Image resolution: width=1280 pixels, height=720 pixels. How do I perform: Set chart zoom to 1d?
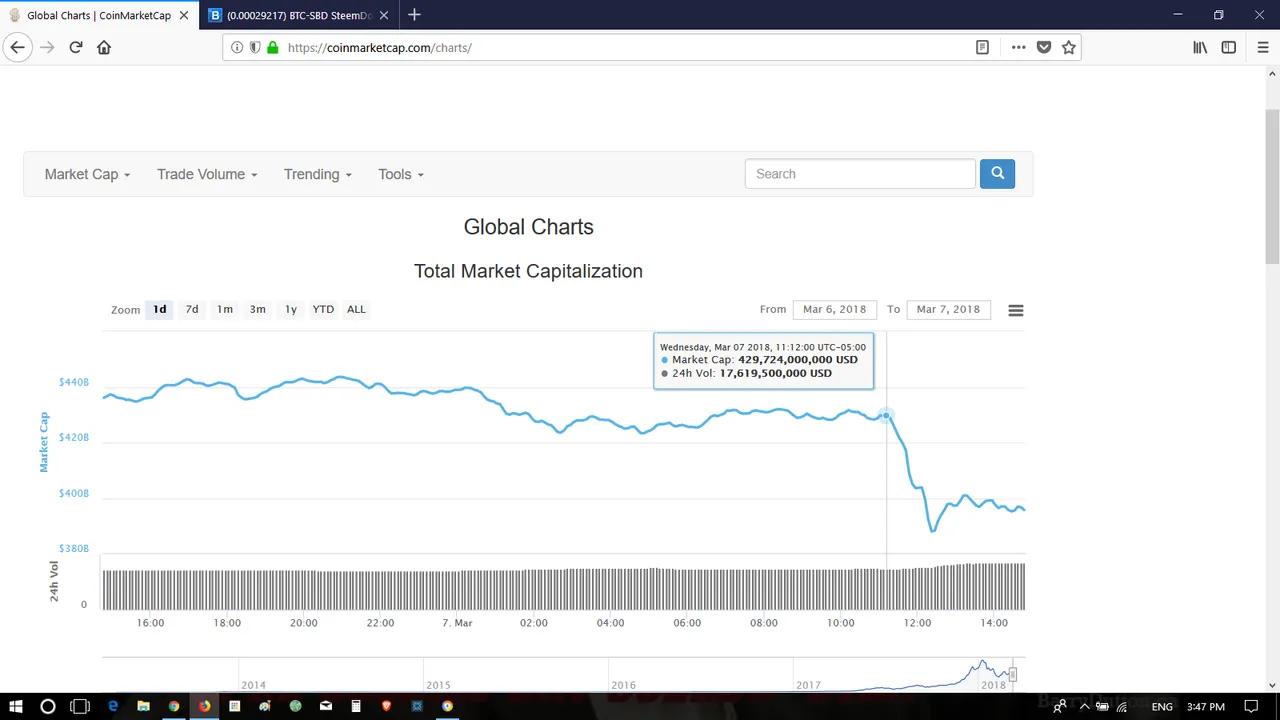click(x=159, y=309)
